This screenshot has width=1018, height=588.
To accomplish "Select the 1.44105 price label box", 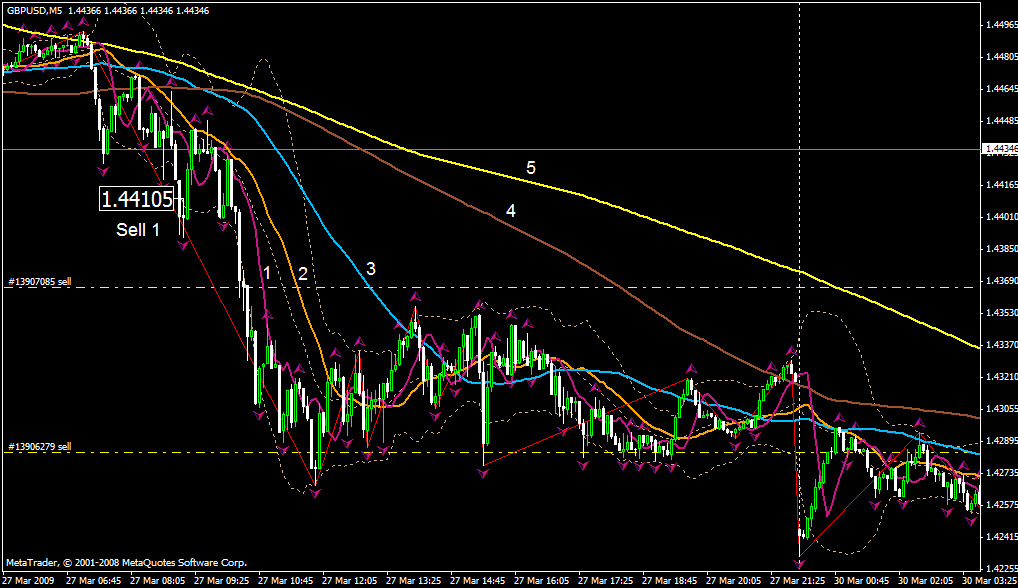I will point(144,198).
